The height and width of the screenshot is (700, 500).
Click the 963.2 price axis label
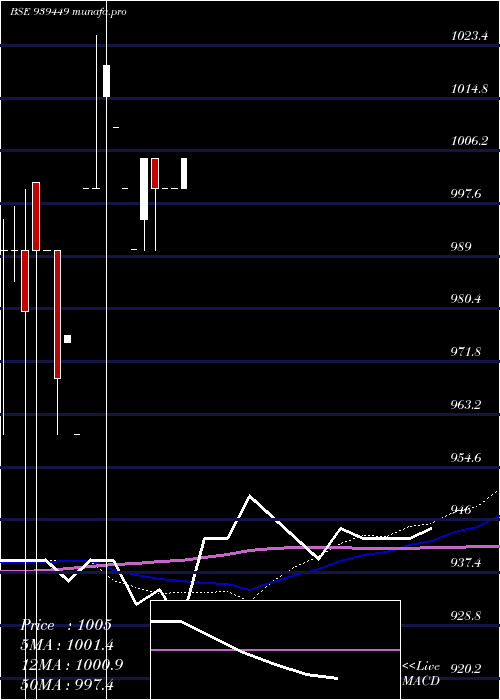click(x=466, y=404)
